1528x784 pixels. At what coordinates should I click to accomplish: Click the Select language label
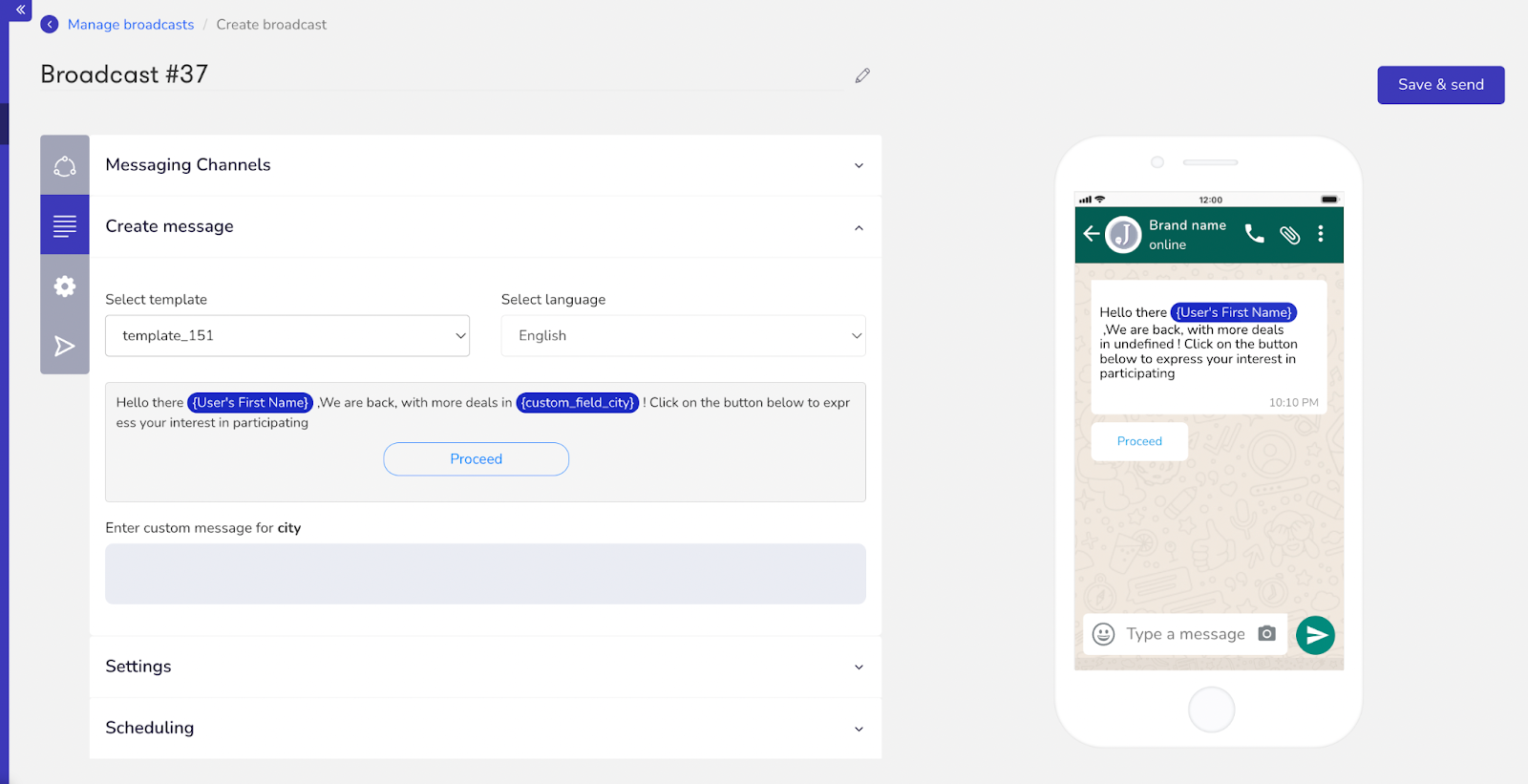(553, 300)
